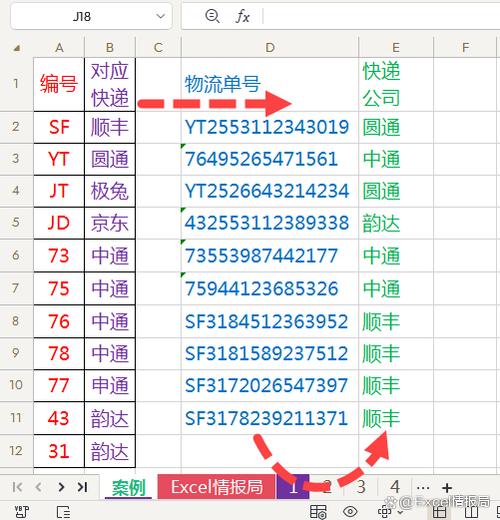Select code 43 in column A

point(59,418)
